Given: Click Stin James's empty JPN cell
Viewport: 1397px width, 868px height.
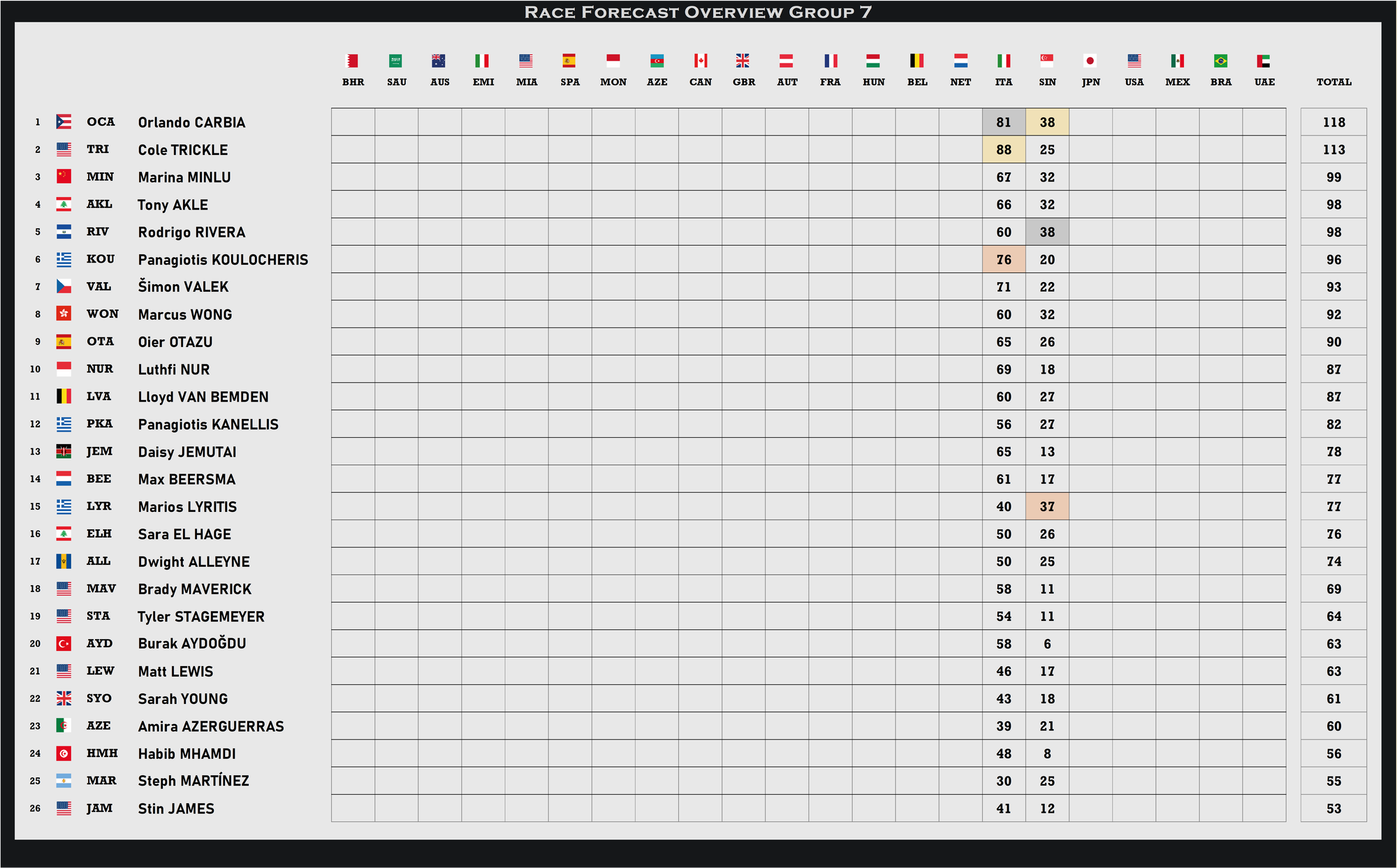Looking at the screenshot, I should (1090, 808).
